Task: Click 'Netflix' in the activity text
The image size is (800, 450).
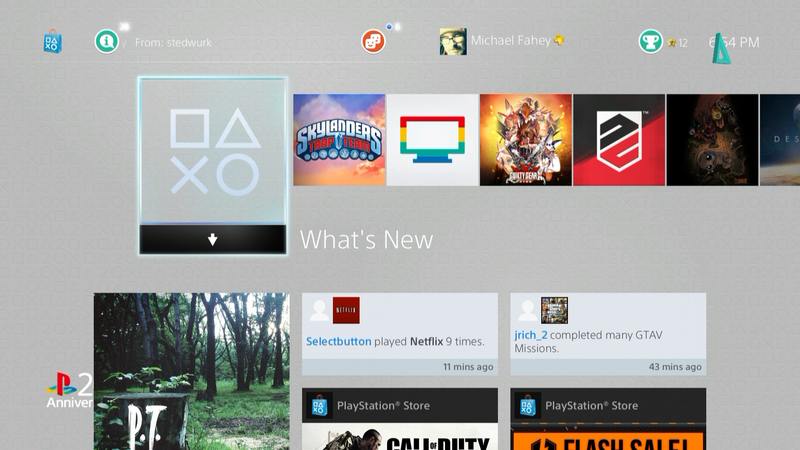Action: (427, 341)
